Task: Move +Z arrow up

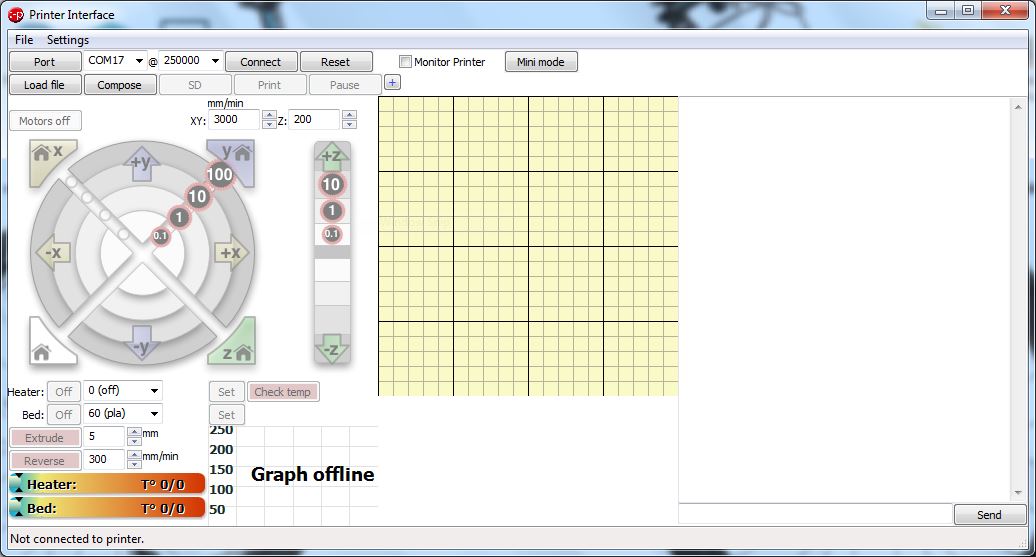Action: (x=332, y=157)
